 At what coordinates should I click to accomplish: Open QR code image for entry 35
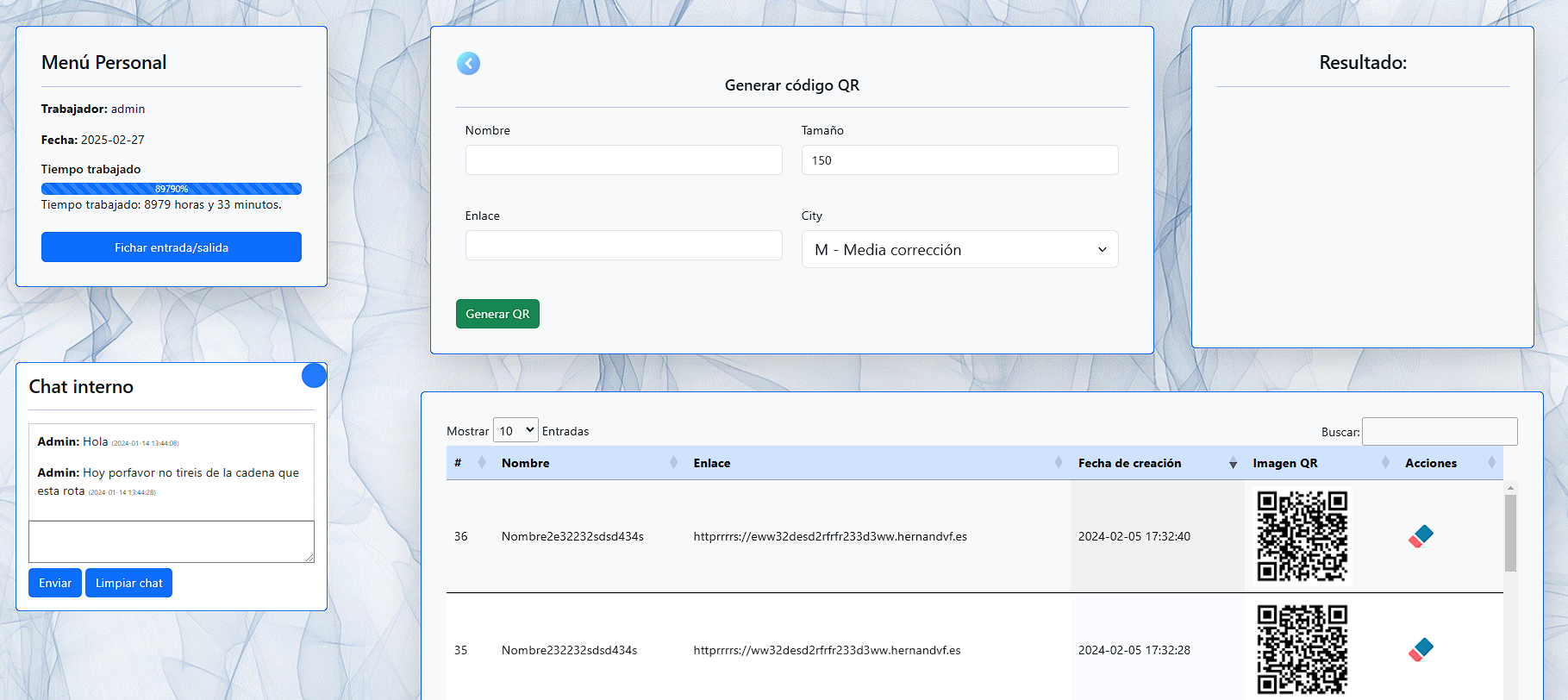tap(1302, 649)
